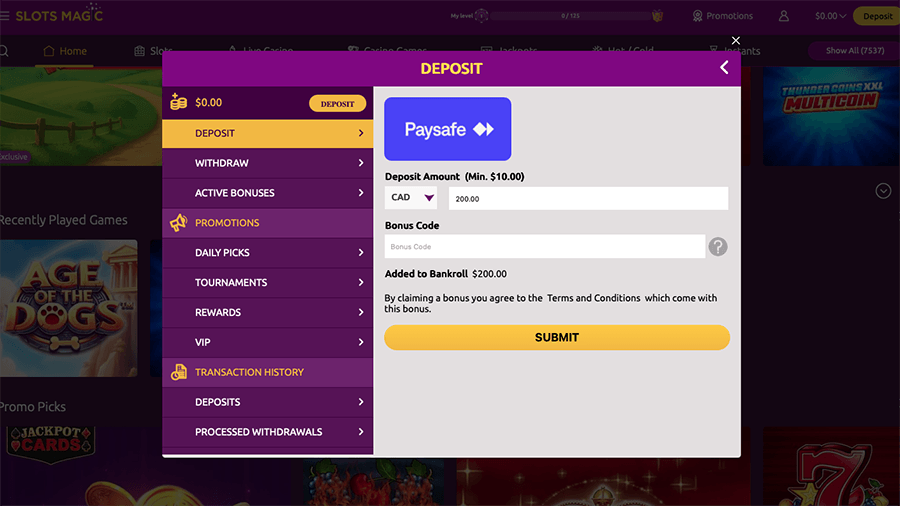Click the Bonus Code input field

(545, 247)
